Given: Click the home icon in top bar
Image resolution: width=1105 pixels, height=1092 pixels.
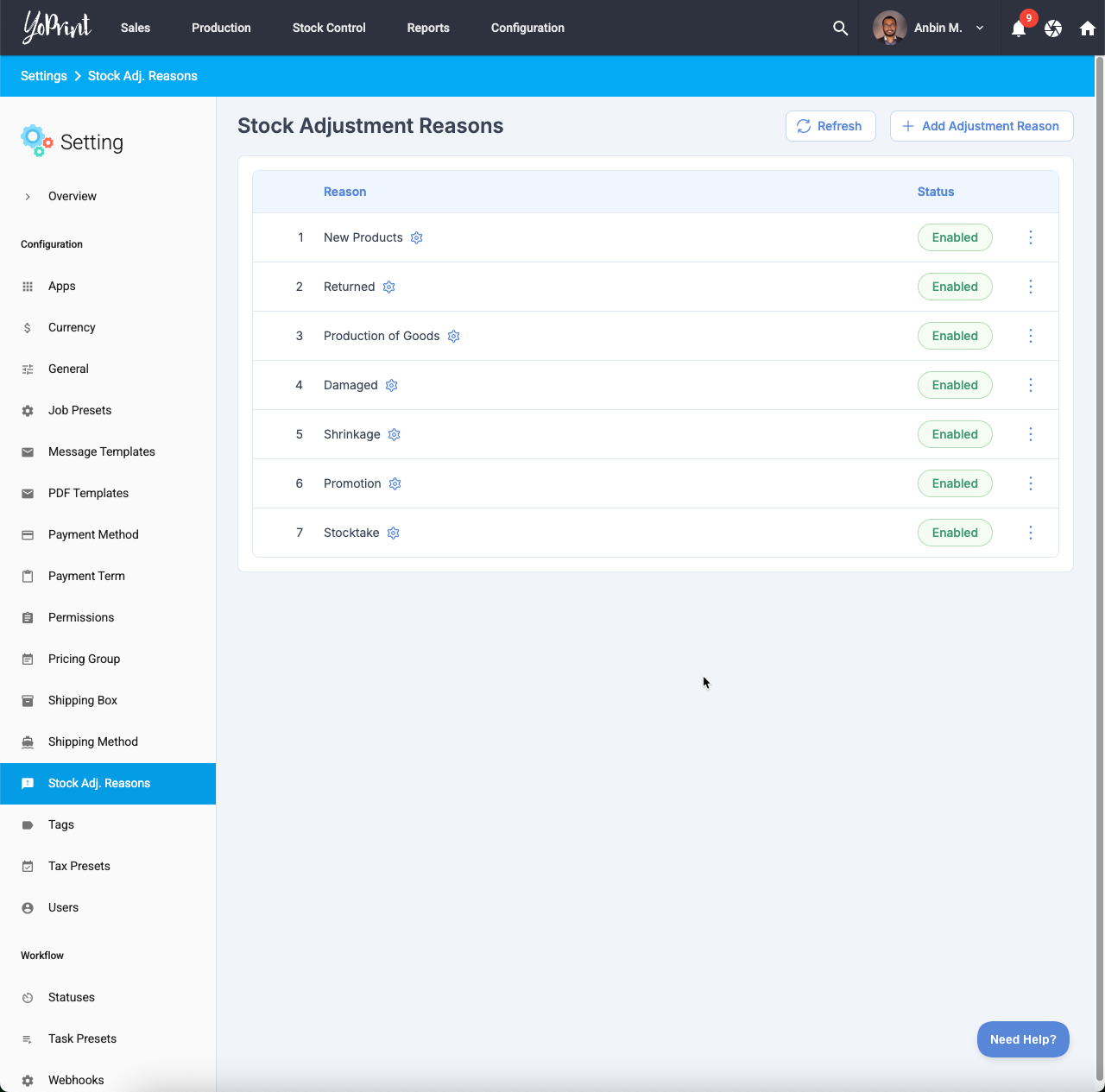Looking at the screenshot, I should coord(1088,28).
